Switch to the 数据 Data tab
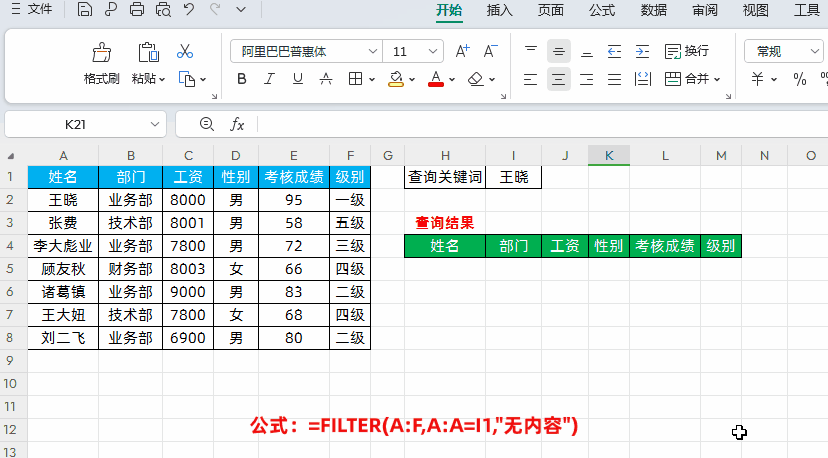828x458 pixels. 654,10
